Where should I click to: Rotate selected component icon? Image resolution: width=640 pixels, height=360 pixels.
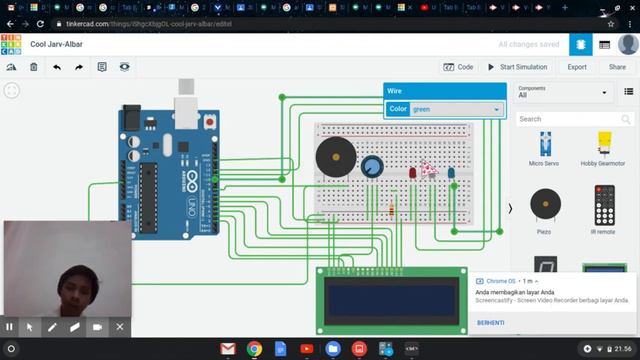[11, 67]
